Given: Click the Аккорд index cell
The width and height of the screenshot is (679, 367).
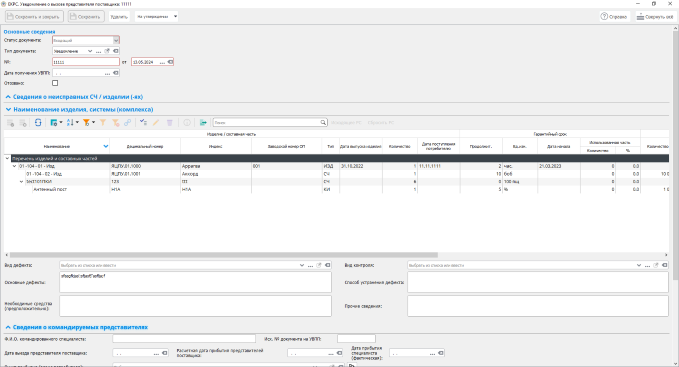Looking at the screenshot, I should coord(216,174).
